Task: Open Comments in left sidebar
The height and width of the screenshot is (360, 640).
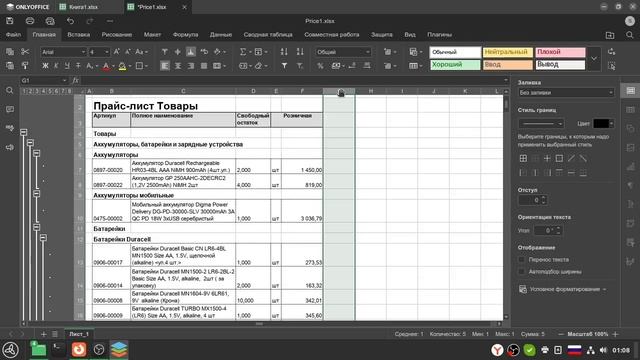Action: [10, 109]
